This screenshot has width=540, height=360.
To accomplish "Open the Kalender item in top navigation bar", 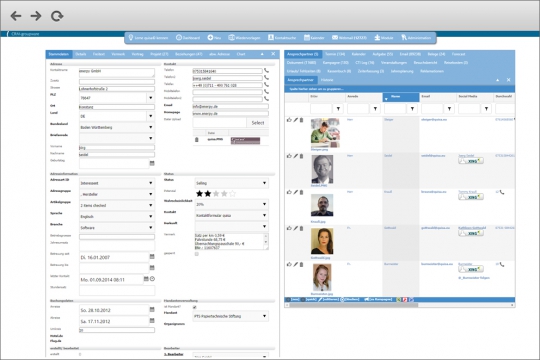I will click(314, 38).
